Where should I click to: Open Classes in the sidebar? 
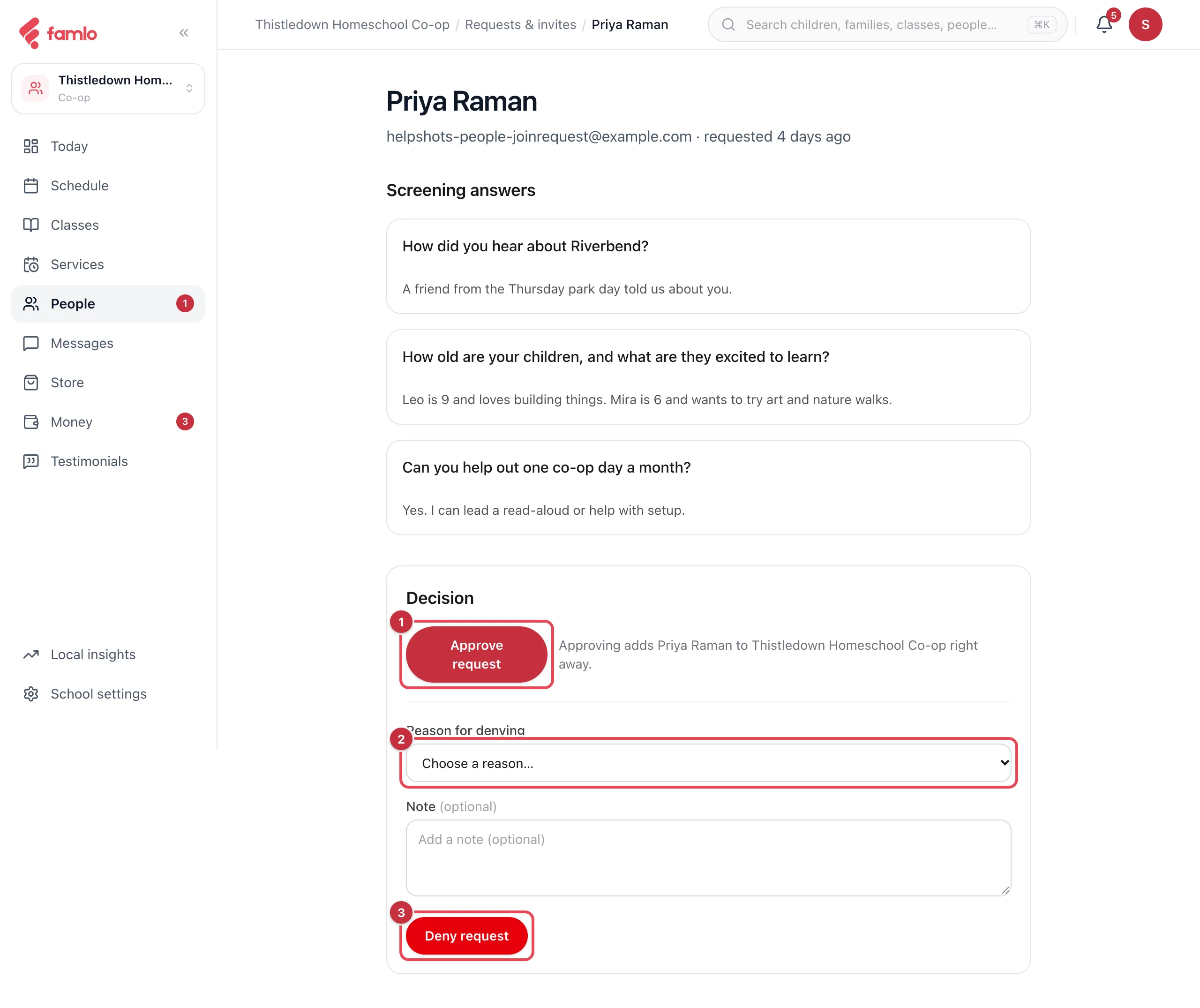pos(108,225)
